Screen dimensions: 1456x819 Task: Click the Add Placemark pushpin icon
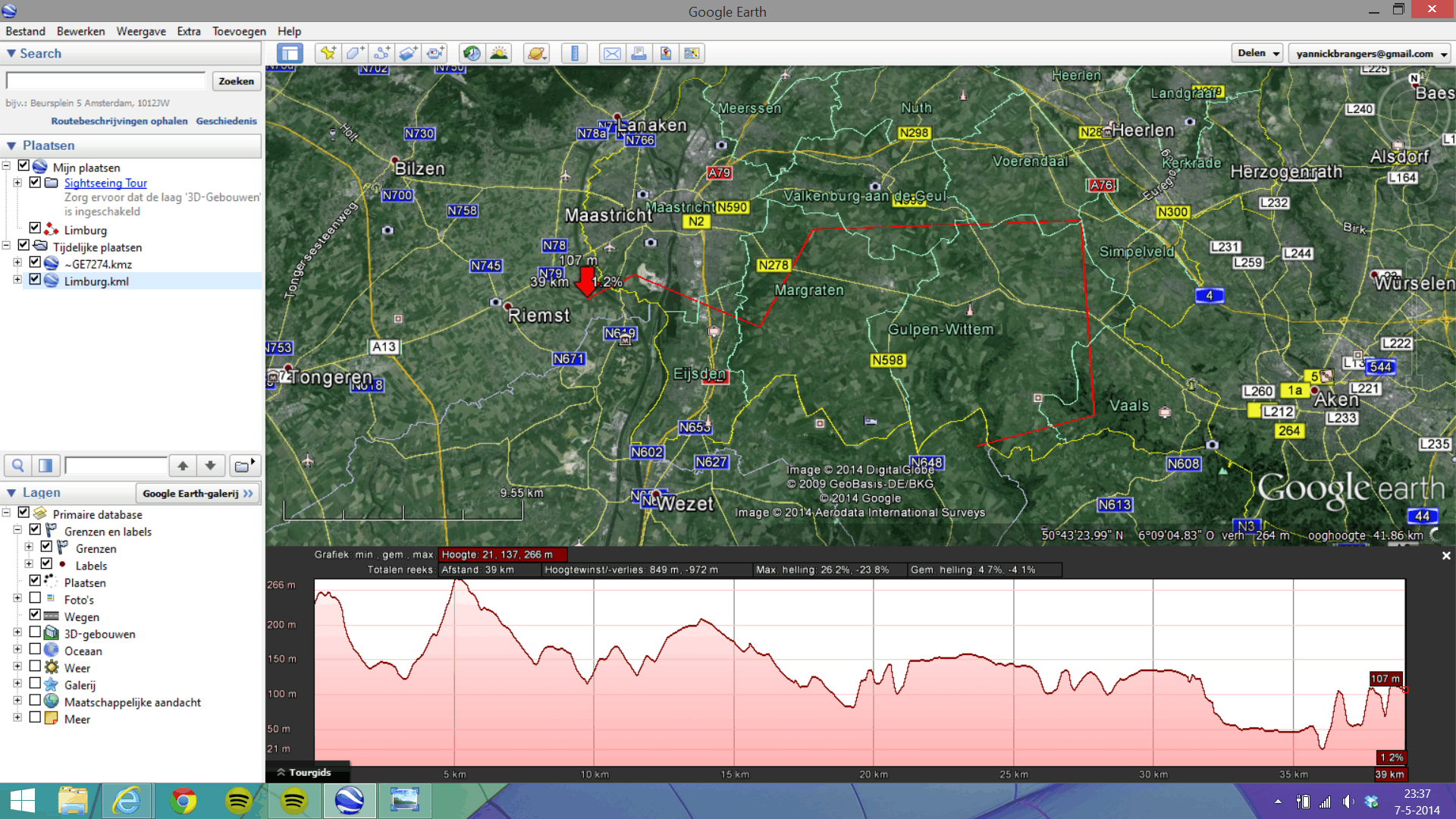tap(328, 53)
